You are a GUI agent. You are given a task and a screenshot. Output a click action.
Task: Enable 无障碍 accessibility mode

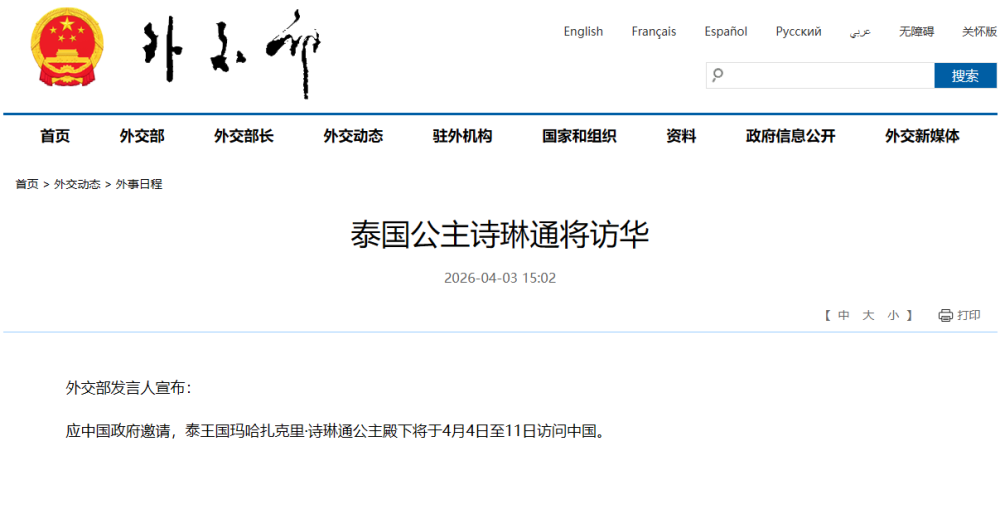[916, 32]
